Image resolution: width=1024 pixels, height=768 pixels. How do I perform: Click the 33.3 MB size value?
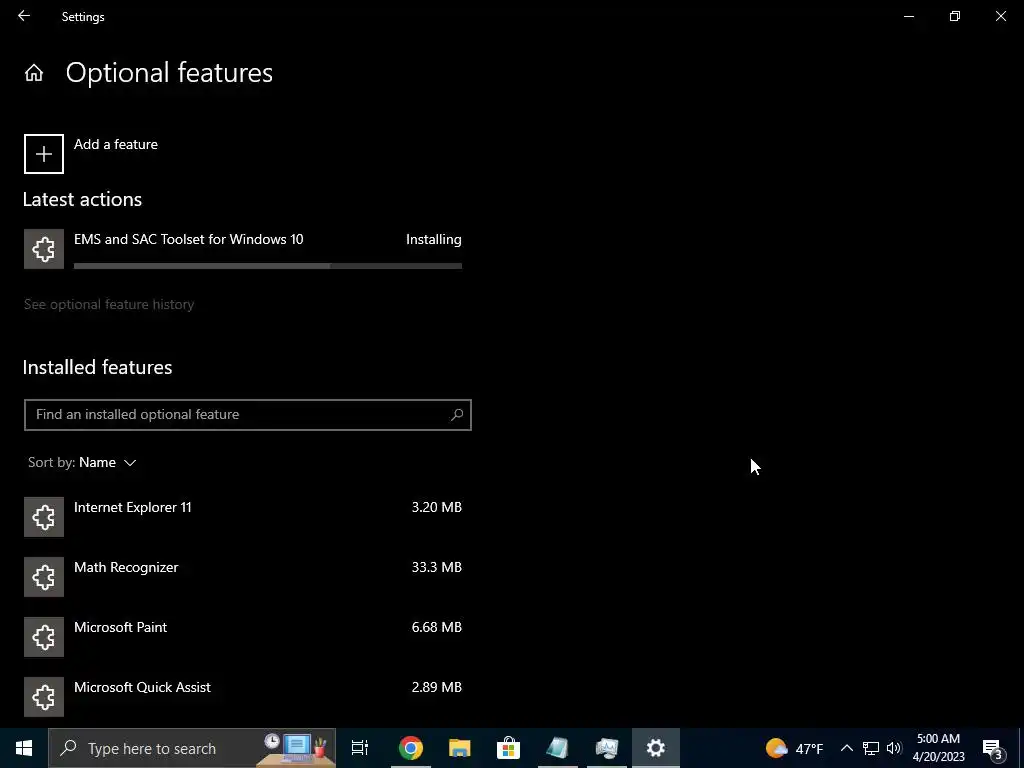click(436, 568)
